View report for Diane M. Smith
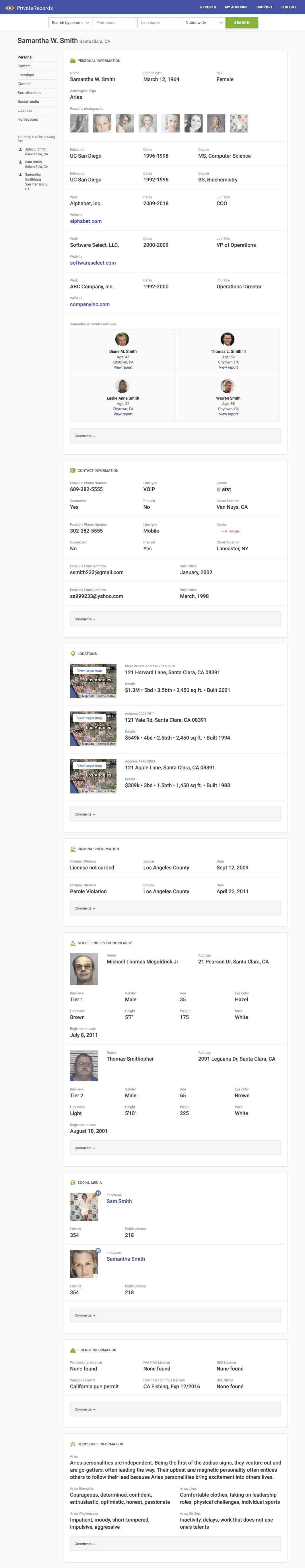 coord(123,368)
